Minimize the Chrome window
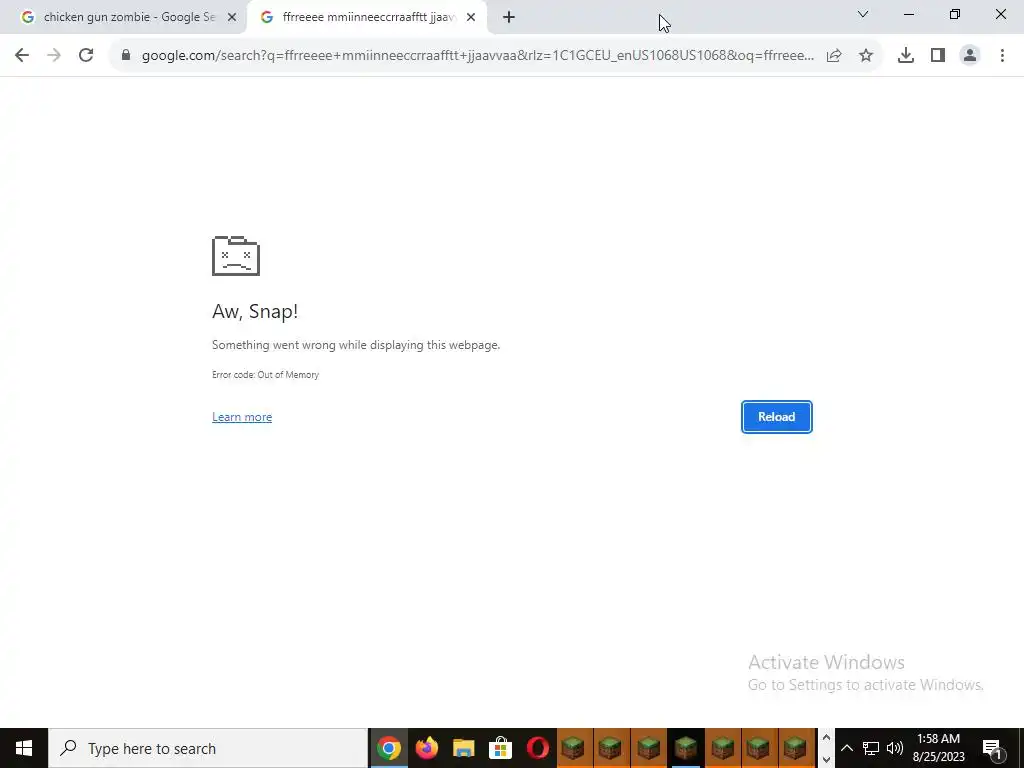1024x768 pixels. point(908,14)
